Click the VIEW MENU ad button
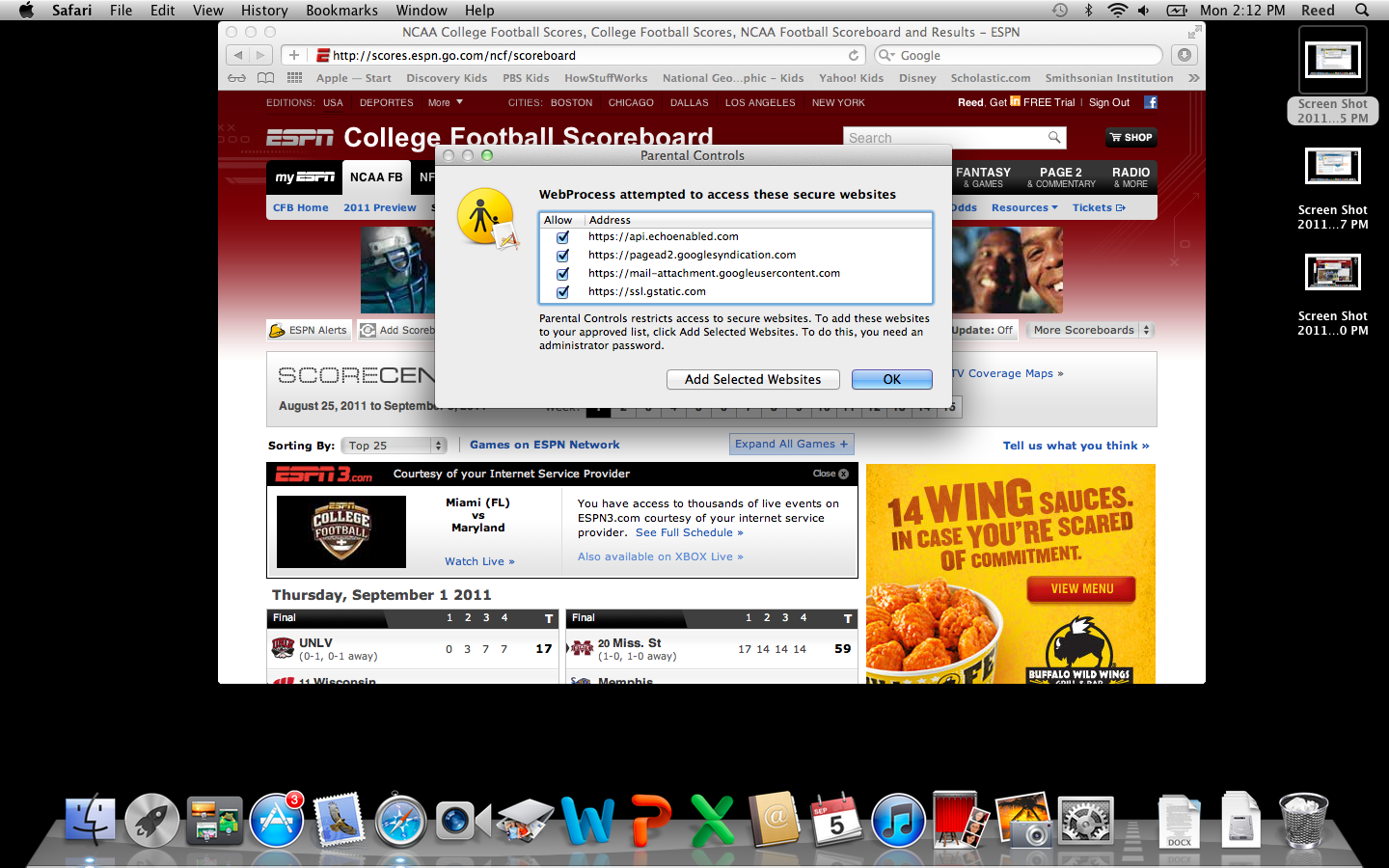The width and height of the screenshot is (1389, 868). [1081, 588]
